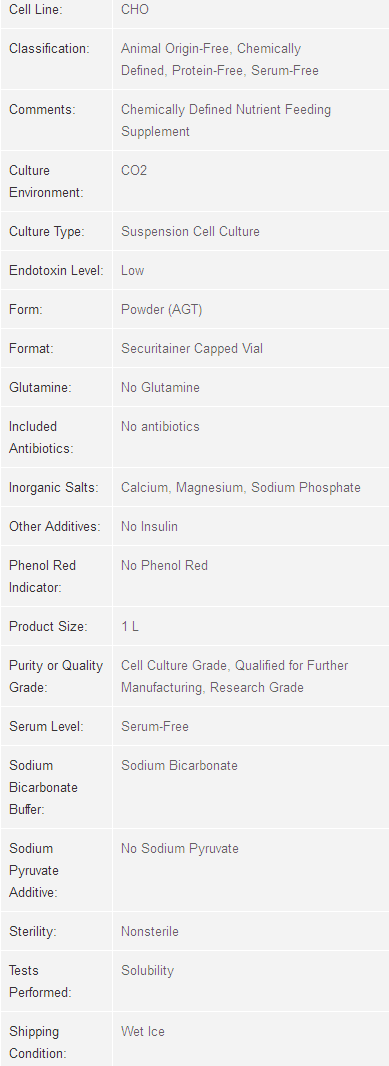Viewport: 389px width, 1066px height.
Task: Click the Classification value text
Action: pyautogui.click(x=220, y=59)
